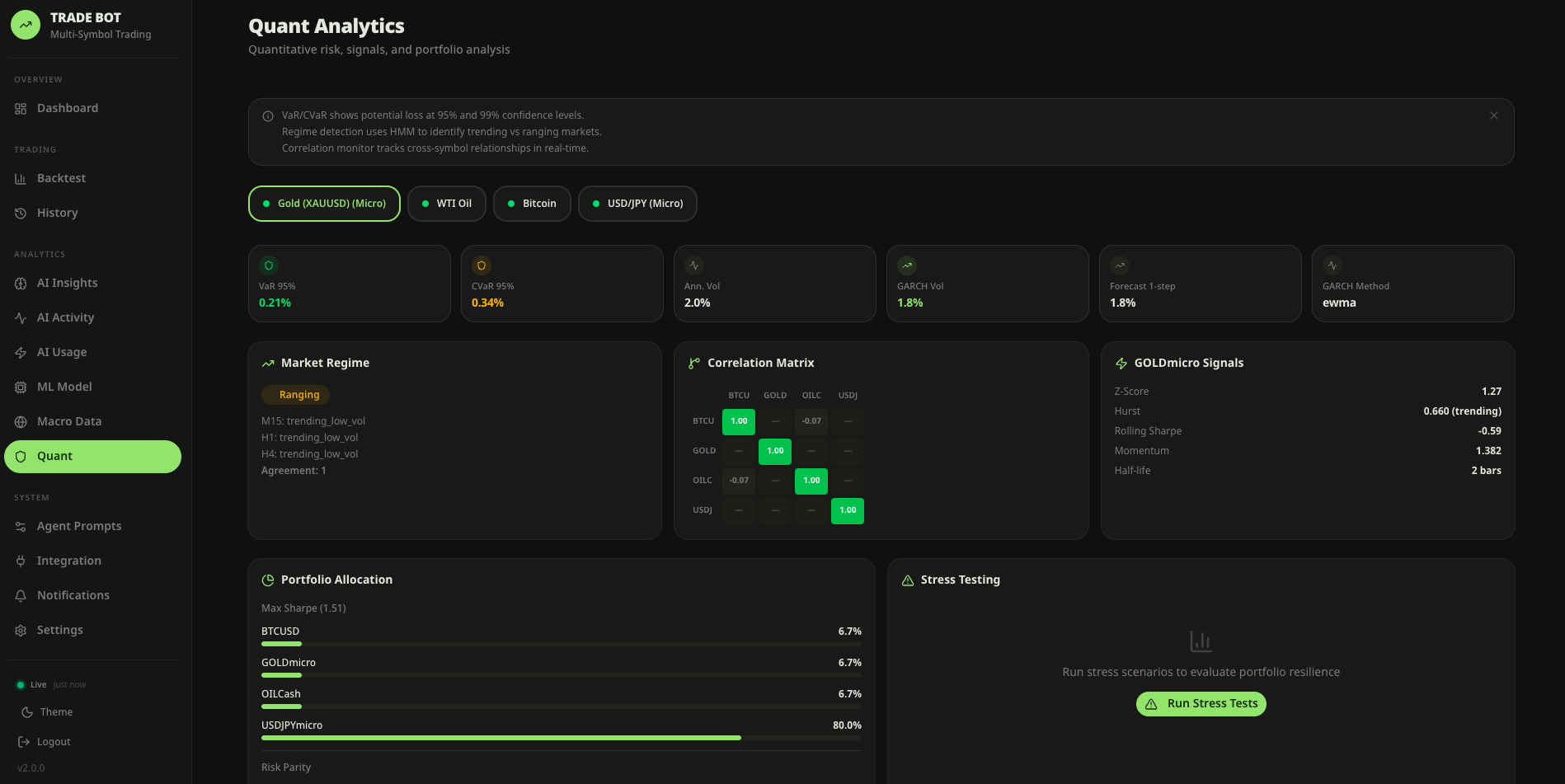Click the GARCH Vol trend icon
The width and height of the screenshot is (1565, 784).
click(x=907, y=265)
